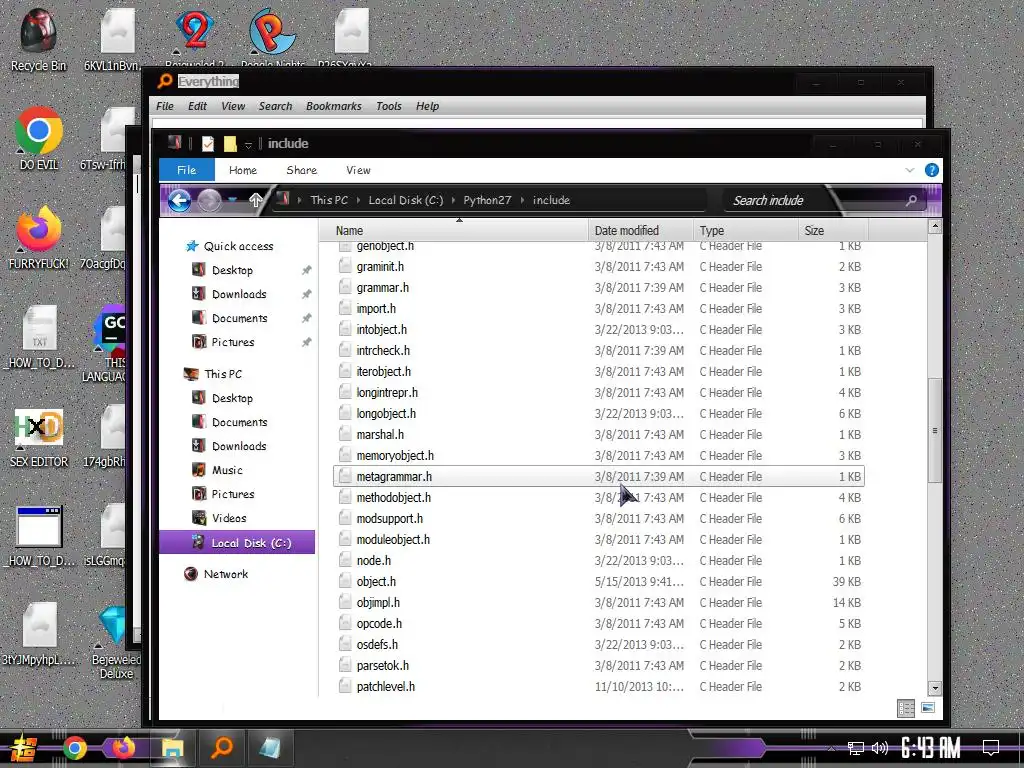Open the Peggle Nights desktop icon

[272, 37]
